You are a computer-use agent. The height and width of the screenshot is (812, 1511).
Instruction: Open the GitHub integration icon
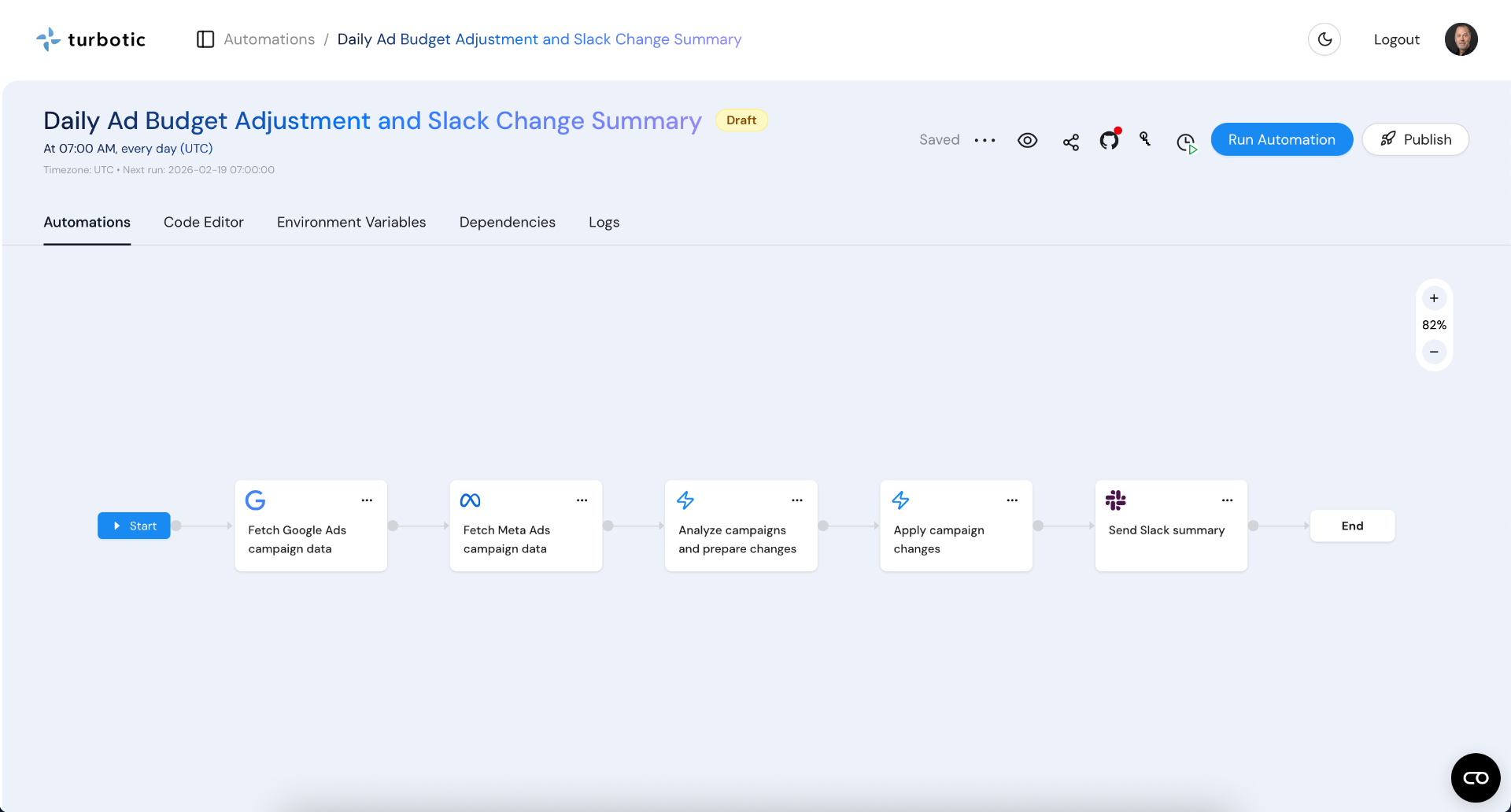[x=1109, y=140]
